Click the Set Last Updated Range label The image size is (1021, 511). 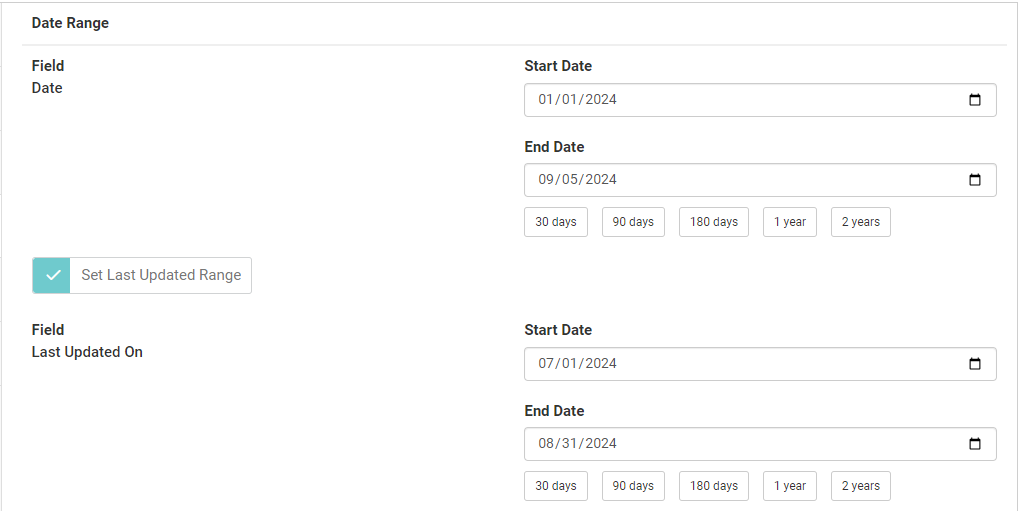161,275
